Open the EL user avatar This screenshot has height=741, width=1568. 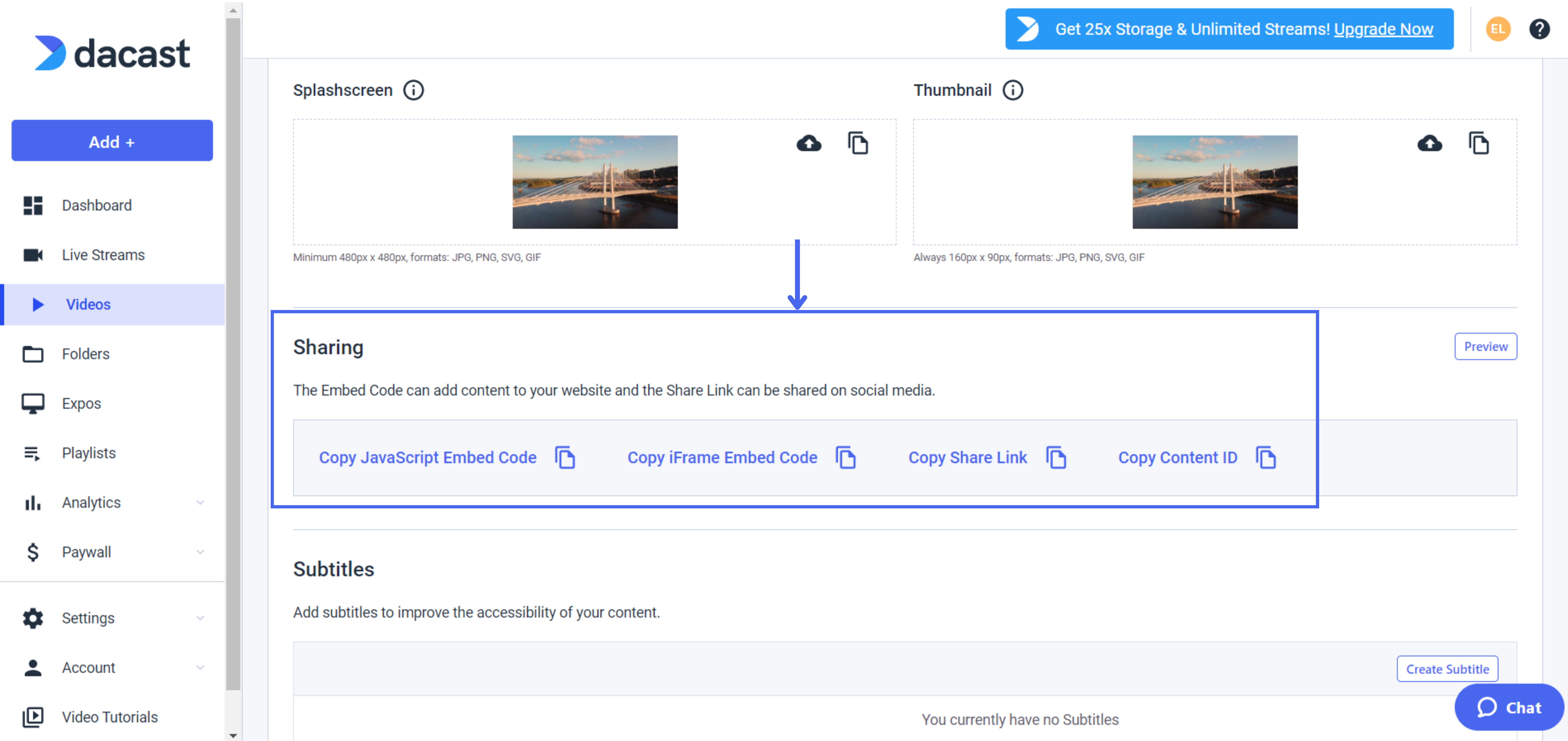coord(1497,28)
